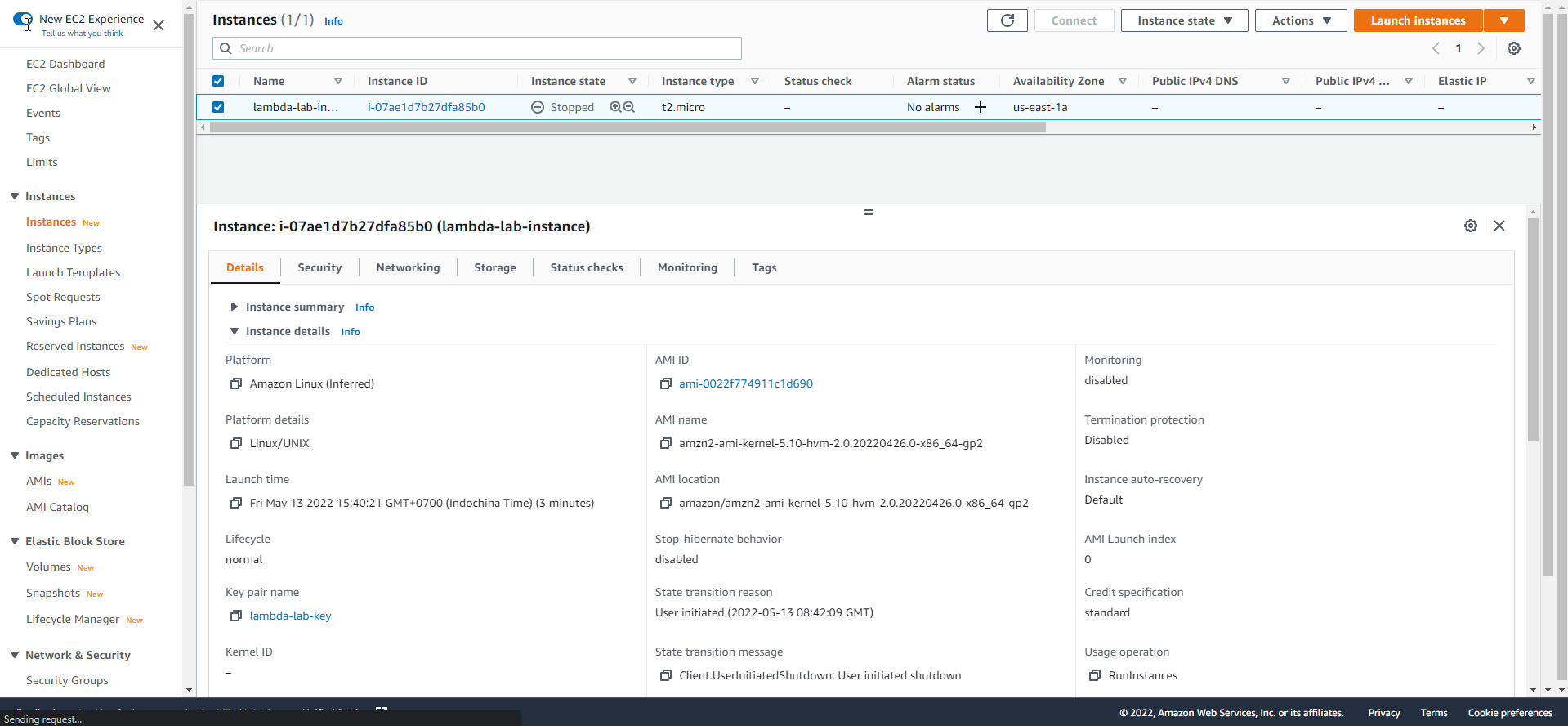Image resolution: width=1568 pixels, height=726 pixels.
Task: Open Info link beside Instance summary
Action: [364, 307]
